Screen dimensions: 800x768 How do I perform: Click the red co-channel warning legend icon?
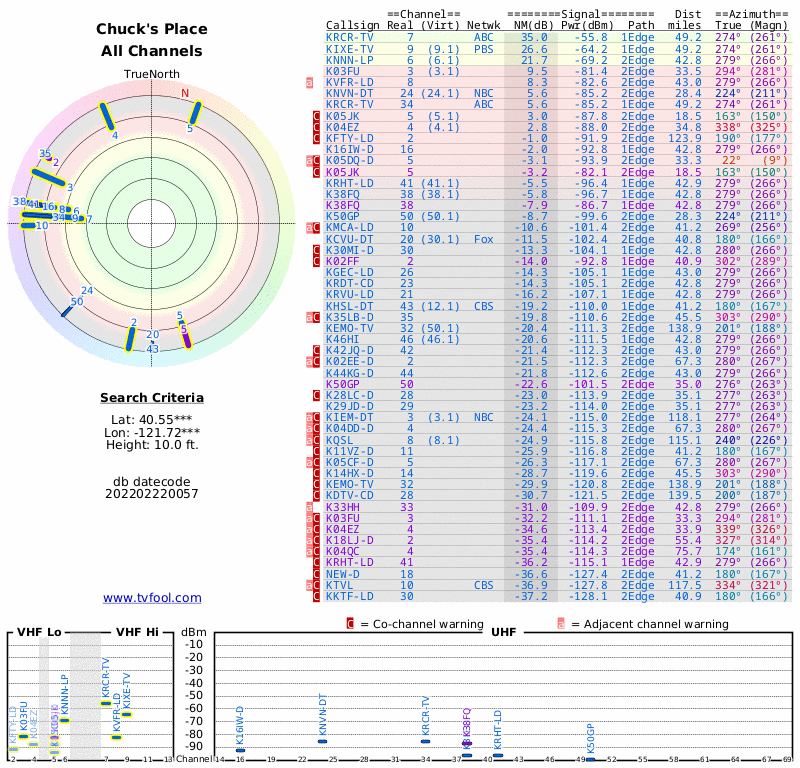coord(350,624)
